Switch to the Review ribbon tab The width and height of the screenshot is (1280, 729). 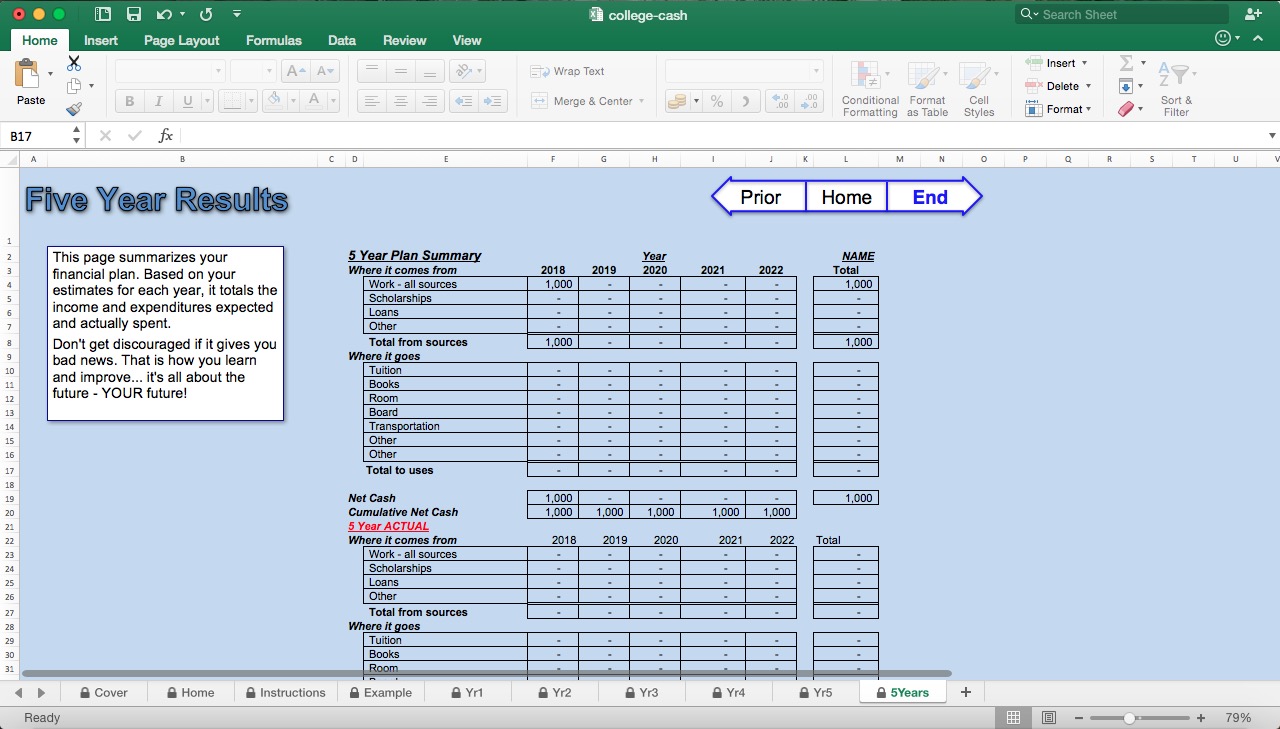[x=405, y=40]
